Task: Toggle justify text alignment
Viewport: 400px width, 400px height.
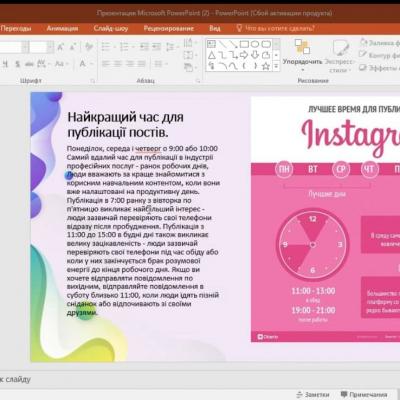Action: tap(142, 63)
